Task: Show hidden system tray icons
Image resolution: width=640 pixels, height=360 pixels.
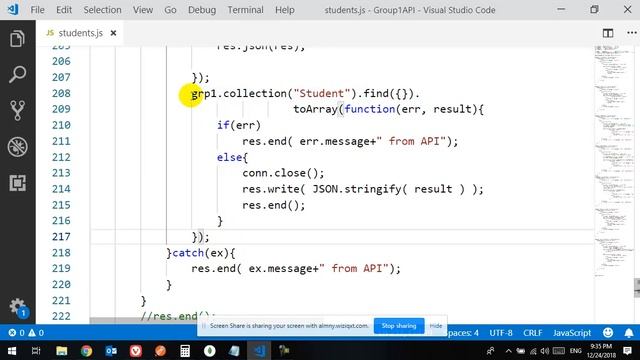Action: [508, 351]
